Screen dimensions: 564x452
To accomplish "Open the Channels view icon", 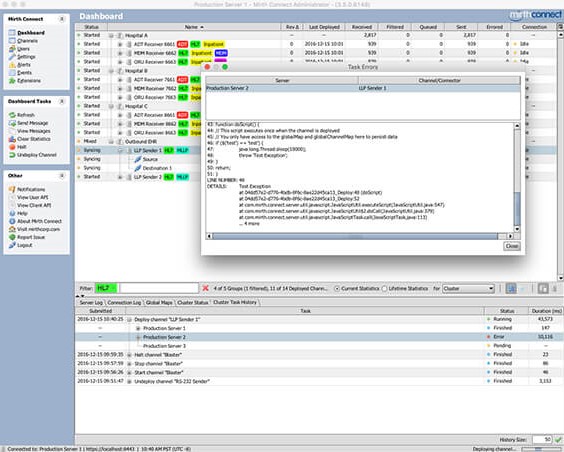I will pos(12,41).
